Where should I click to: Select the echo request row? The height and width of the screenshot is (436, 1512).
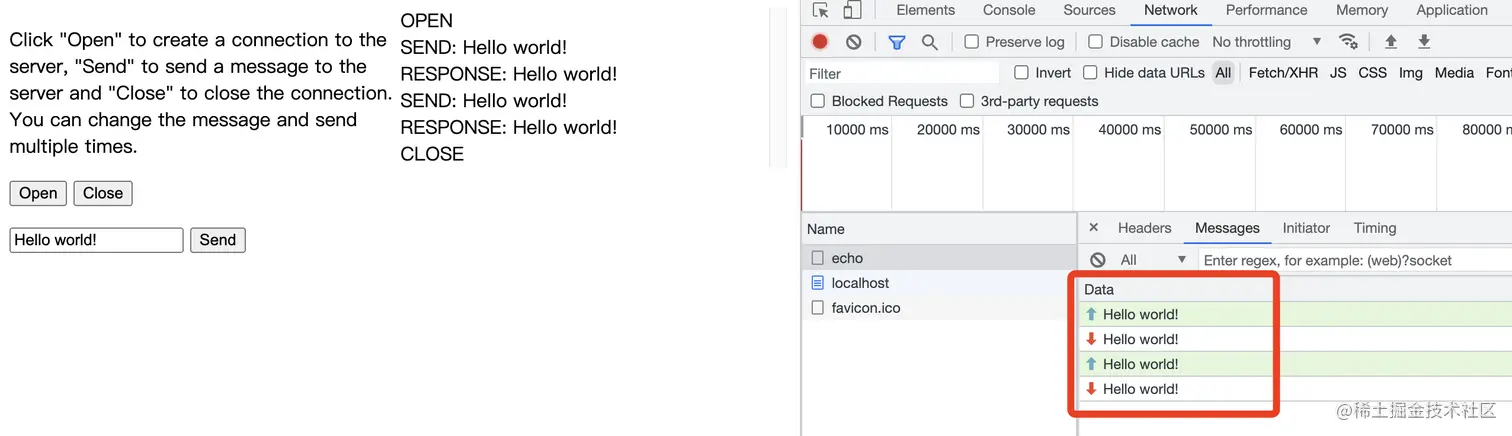tap(939, 258)
